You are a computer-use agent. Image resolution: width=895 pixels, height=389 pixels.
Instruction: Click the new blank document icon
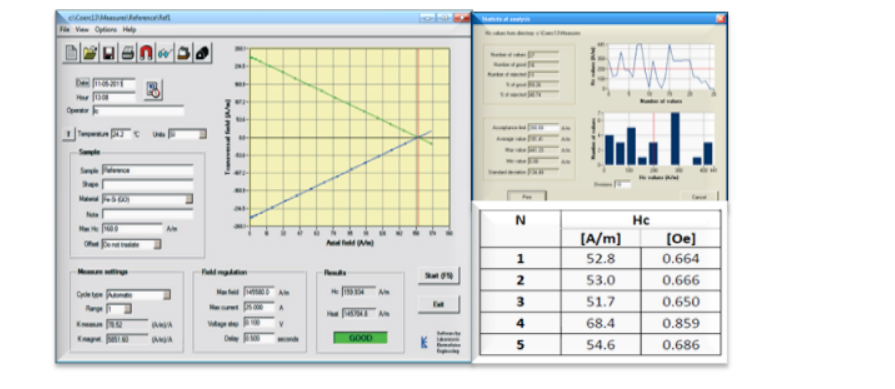click(x=71, y=53)
